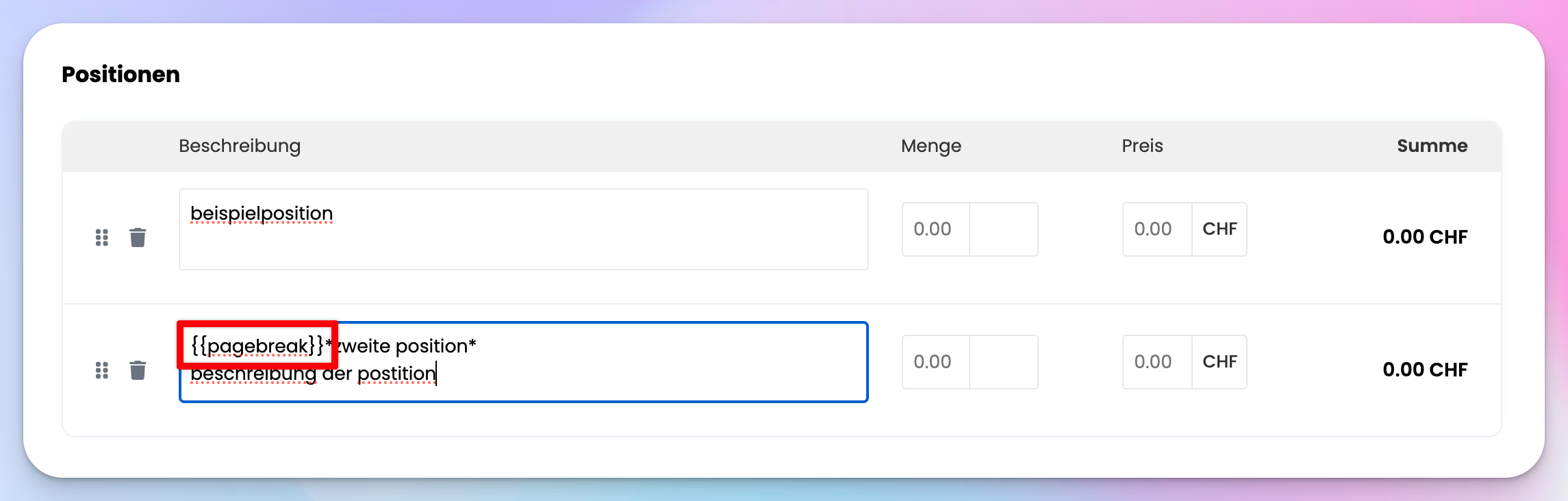The image size is (1568, 501).
Task: Select the Menge amount field in second row
Action: point(936,362)
